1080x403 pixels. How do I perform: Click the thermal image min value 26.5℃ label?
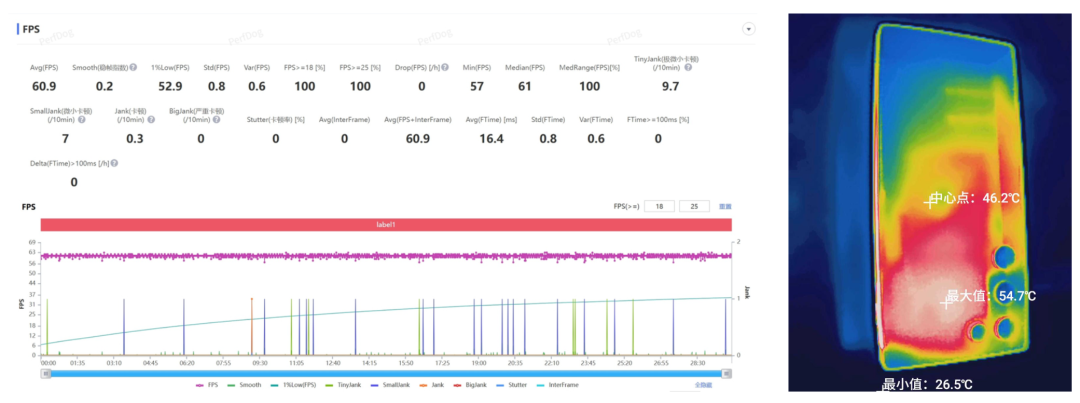[x=927, y=384]
